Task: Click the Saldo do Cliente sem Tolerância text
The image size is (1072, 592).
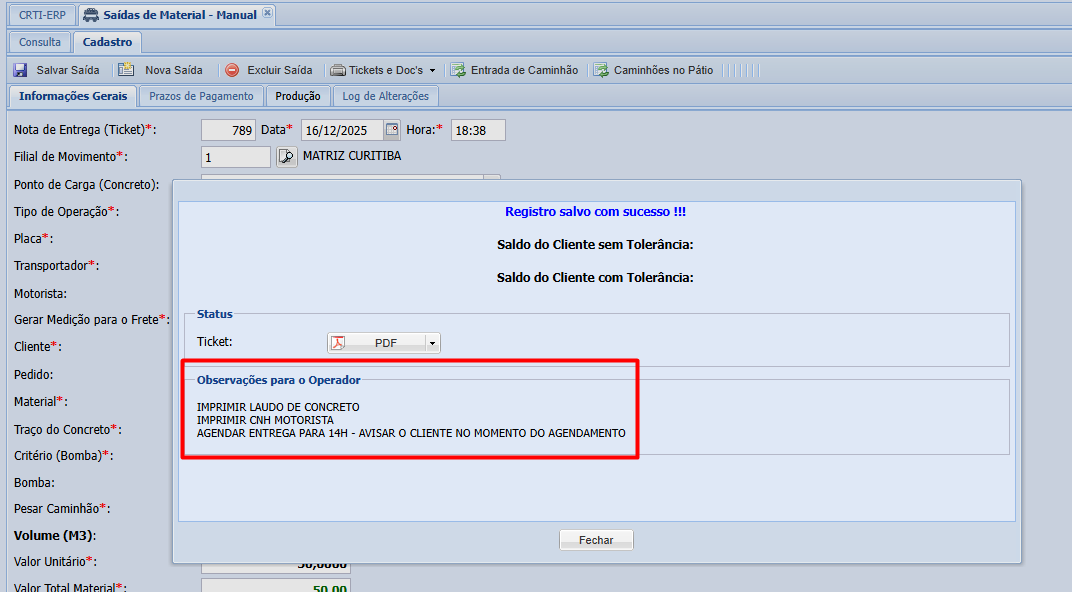Action: tap(595, 245)
